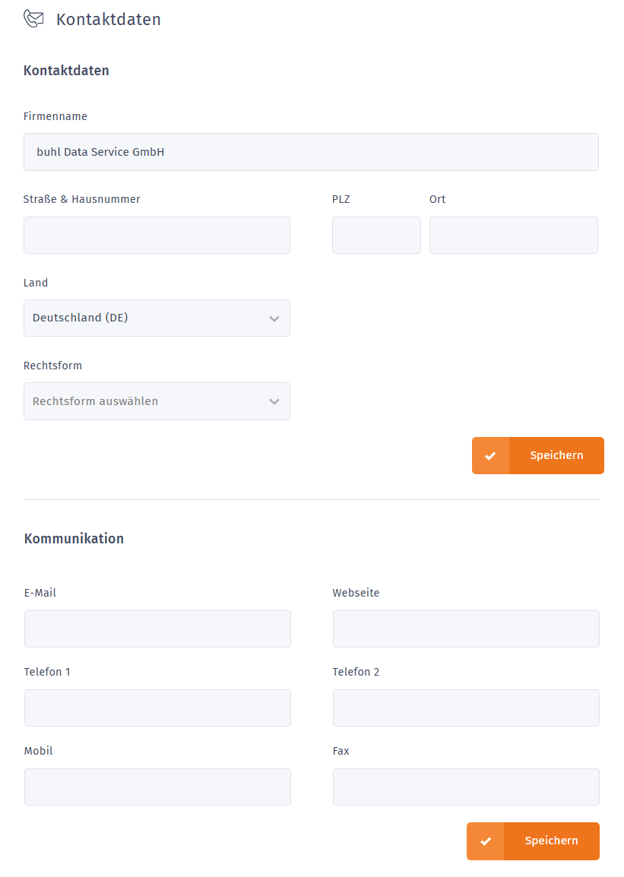Click into the Fax field
This screenshot has height=877, width=624.
tap(465, 787)
